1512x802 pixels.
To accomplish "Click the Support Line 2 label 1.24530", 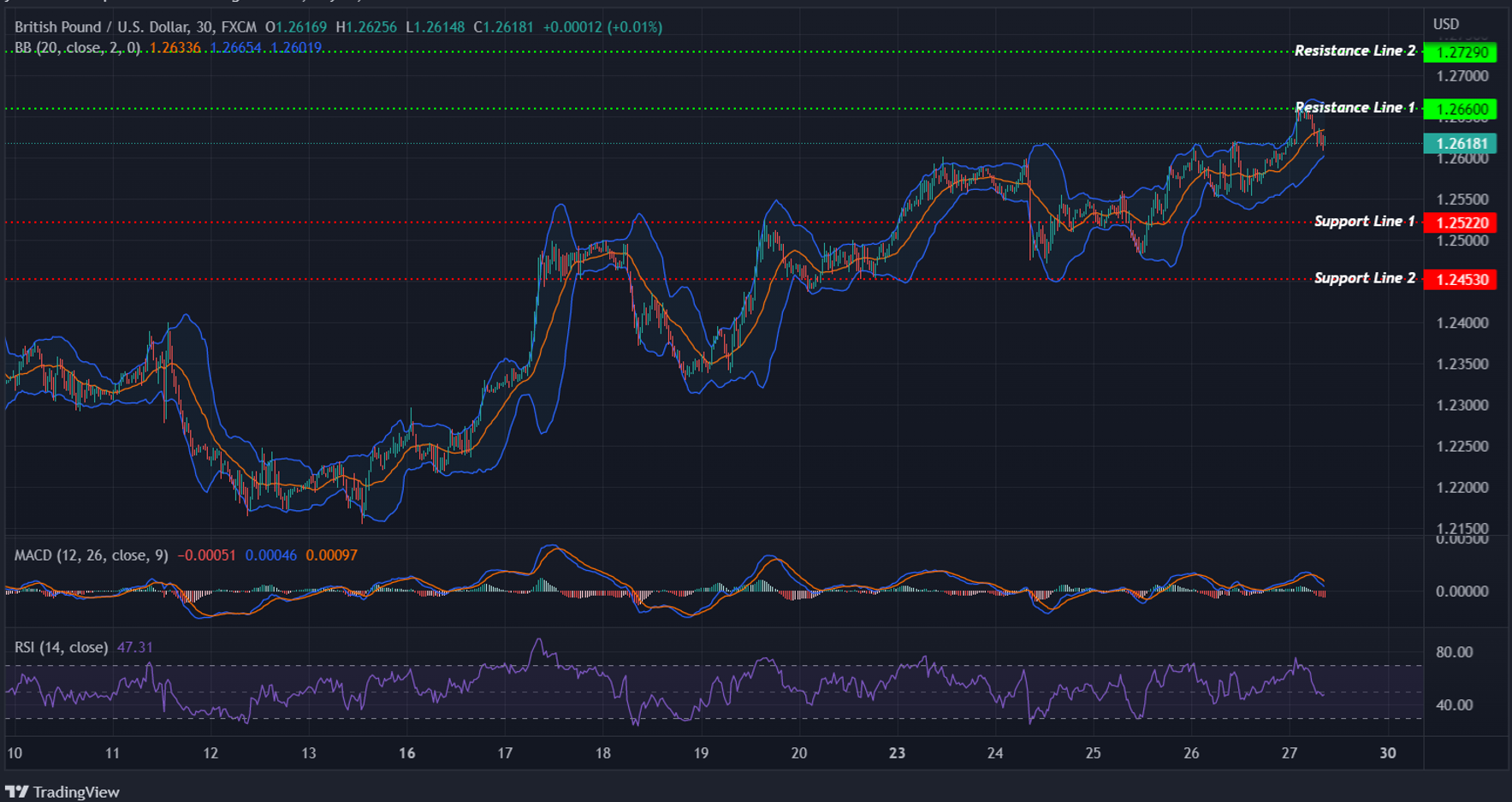I will point(1460,279).
